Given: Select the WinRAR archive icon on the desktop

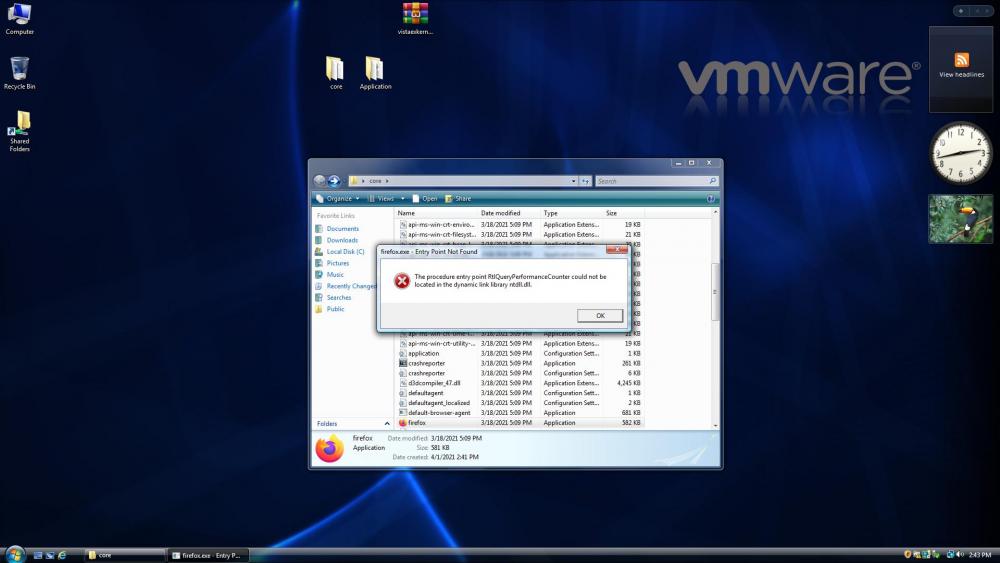Looking at the screenshot, I should point(415,14).
